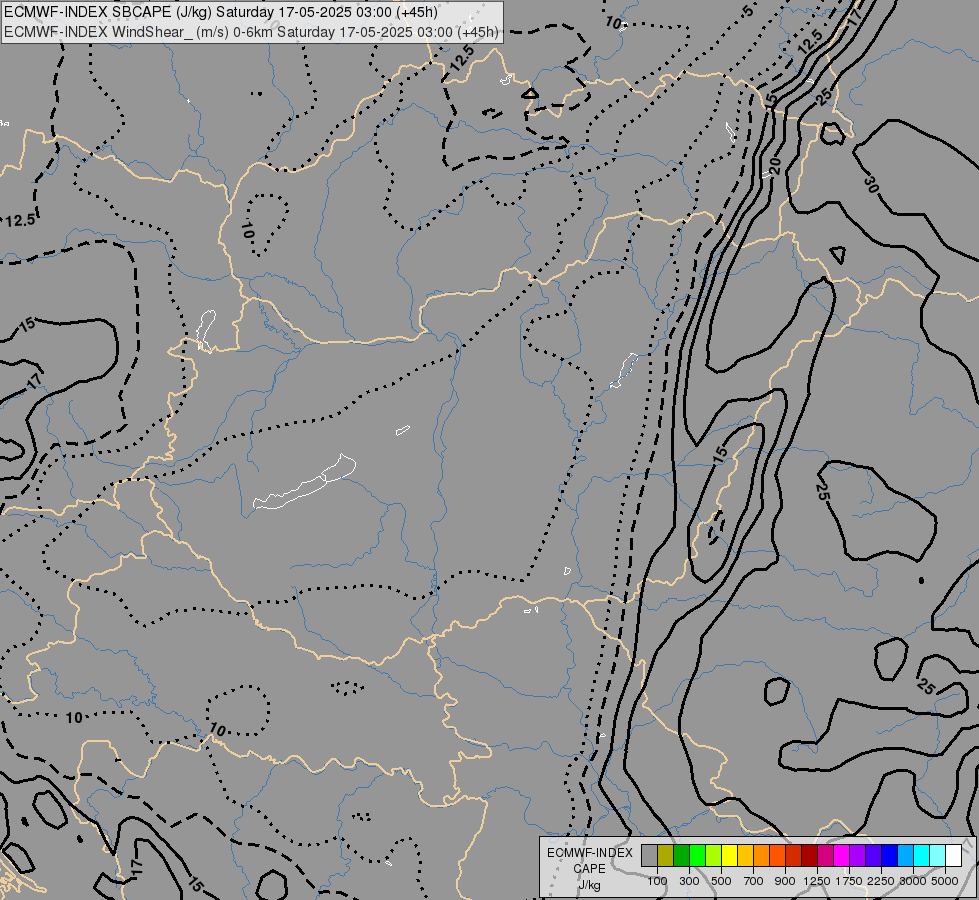Screen dimensions: 979x900
Task: Click the CAPE label in the legend
Action: point(589,869)
